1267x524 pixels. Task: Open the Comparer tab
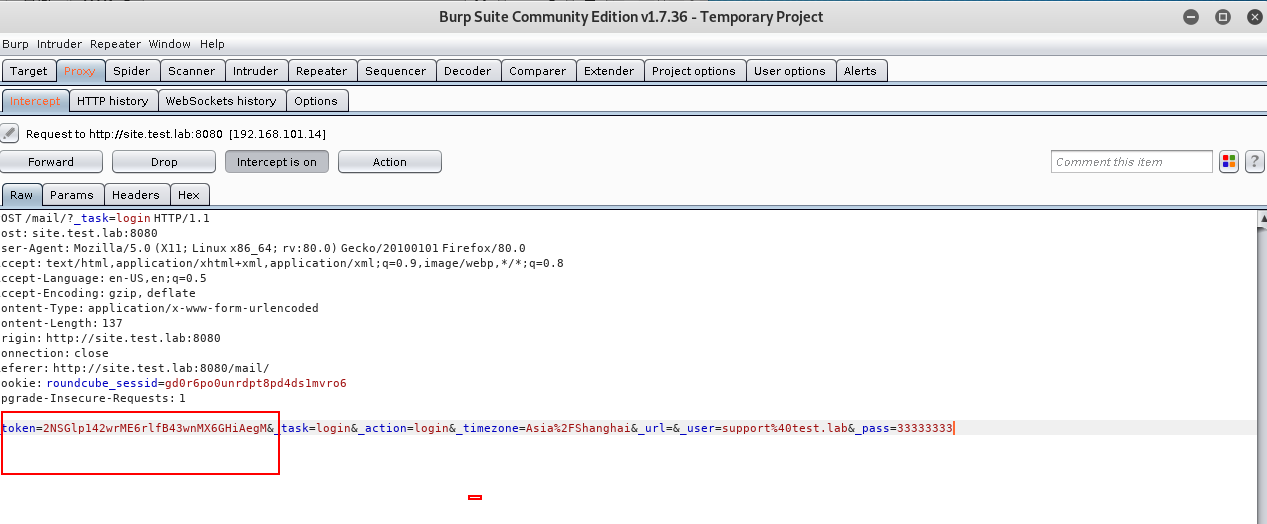538,71
